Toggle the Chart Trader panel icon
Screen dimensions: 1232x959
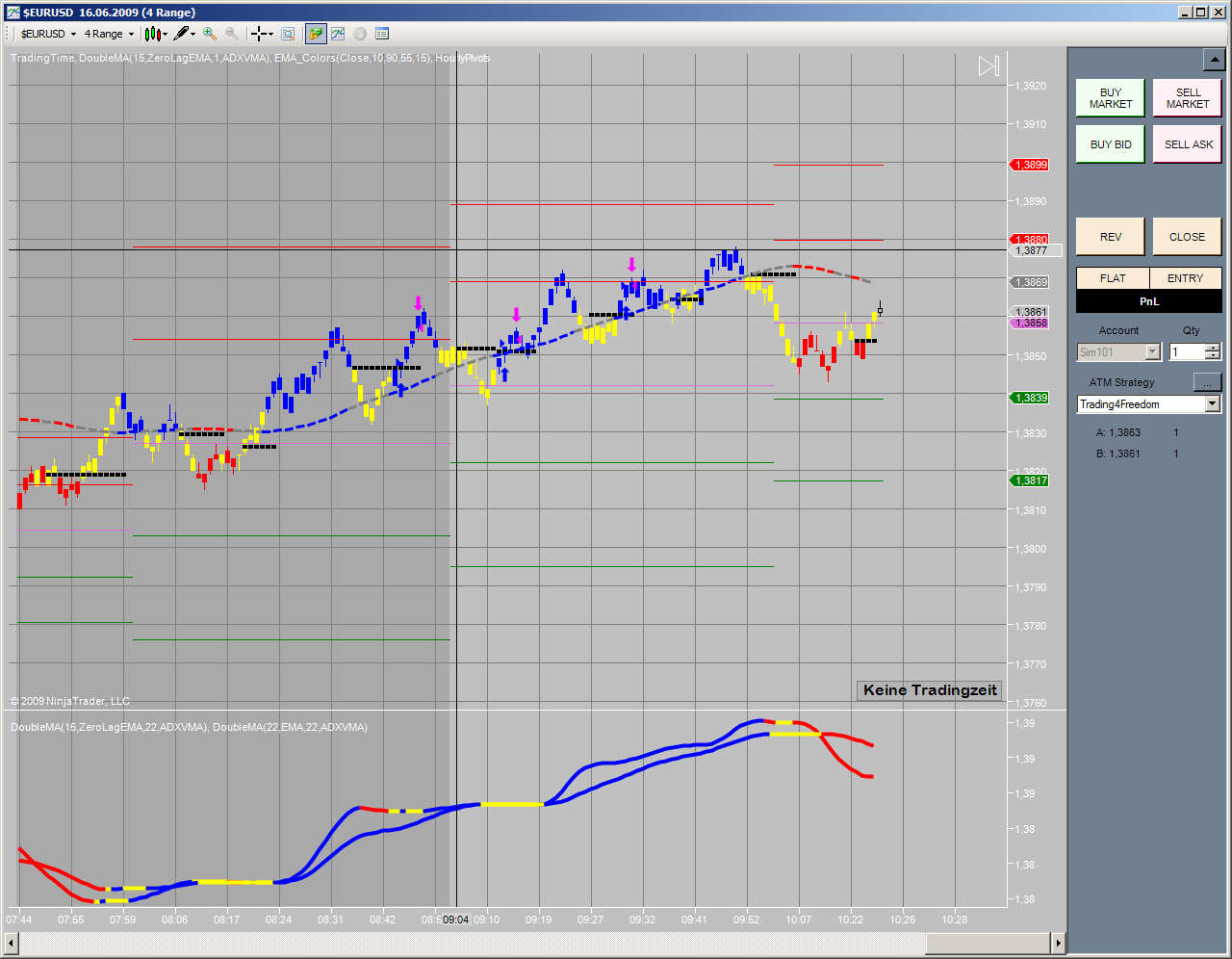pyautogui.click(x=316, y=34)
